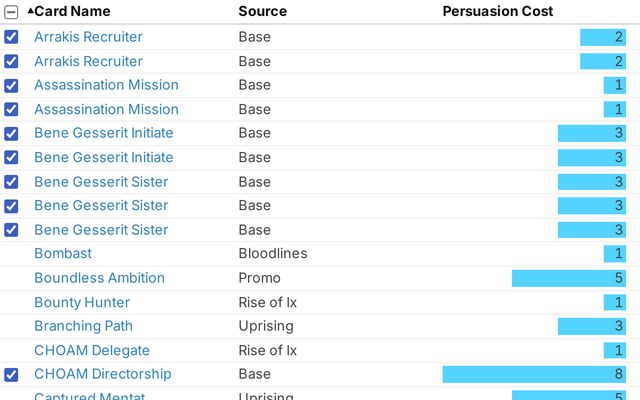Sort by the Persuasion Cost column header

tap(497, 11)
